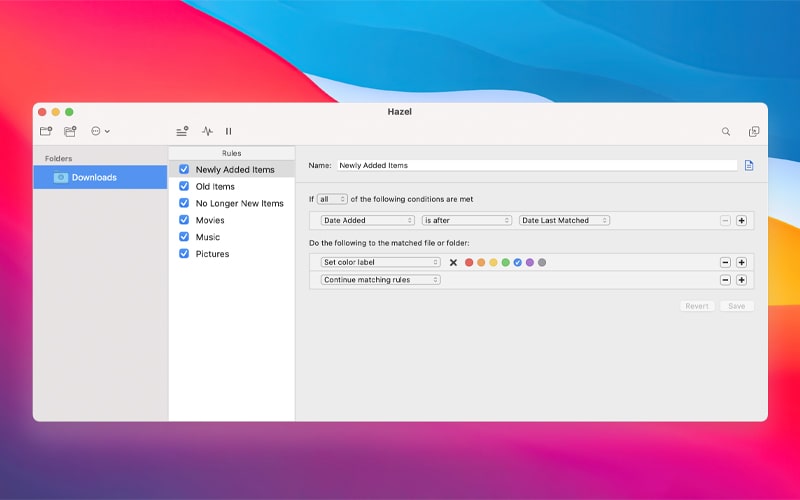The height and width of the screenshot is (500, 800).
Task: Add a condition with the plus button
Action: (x=741, y=220)
